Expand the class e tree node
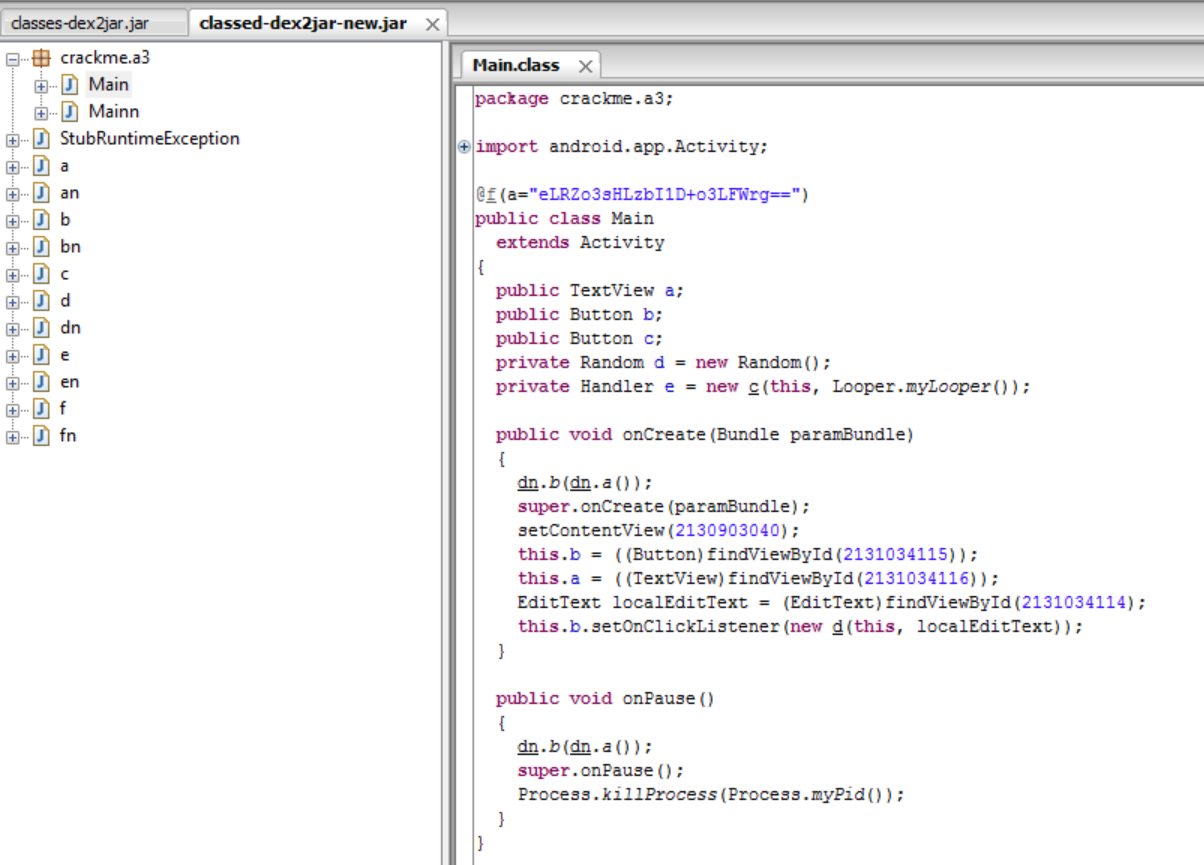 pos(12,355)
